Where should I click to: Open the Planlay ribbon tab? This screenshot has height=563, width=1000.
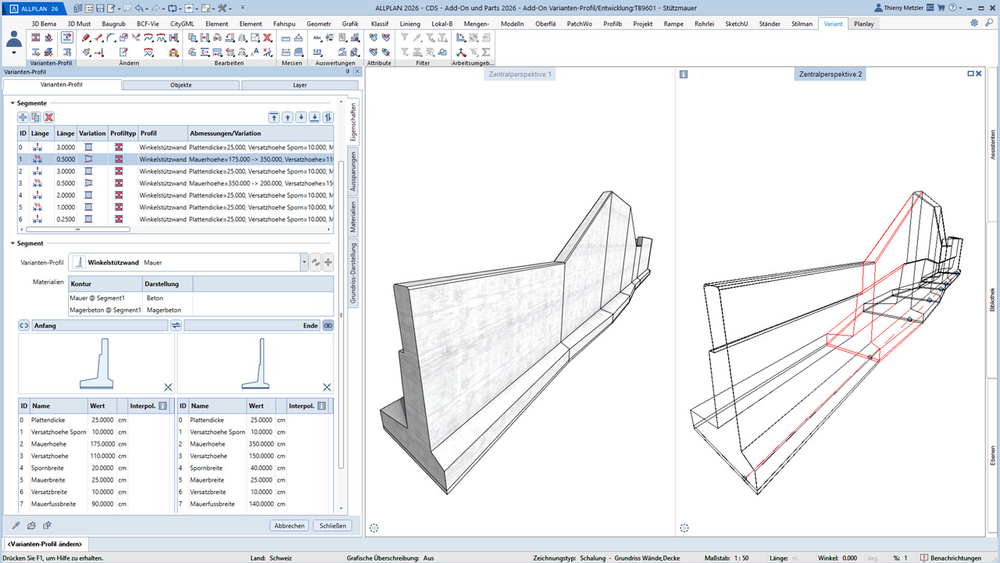[x=864, y=24]
